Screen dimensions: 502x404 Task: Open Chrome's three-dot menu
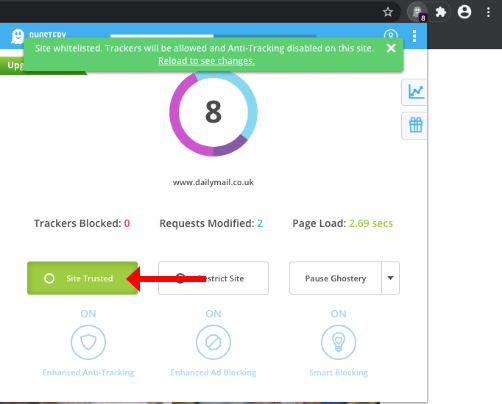pyautogui.click(x=488, y=12)
